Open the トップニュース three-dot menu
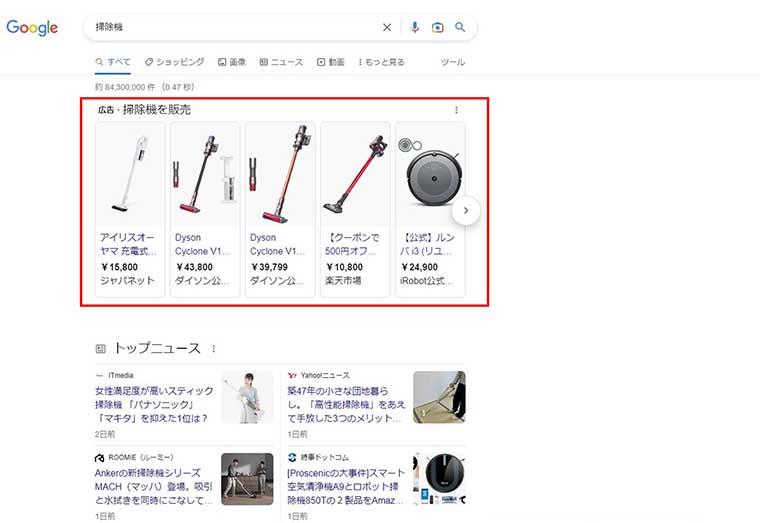Viewport: 760px width, 523px height. [214, 349]
